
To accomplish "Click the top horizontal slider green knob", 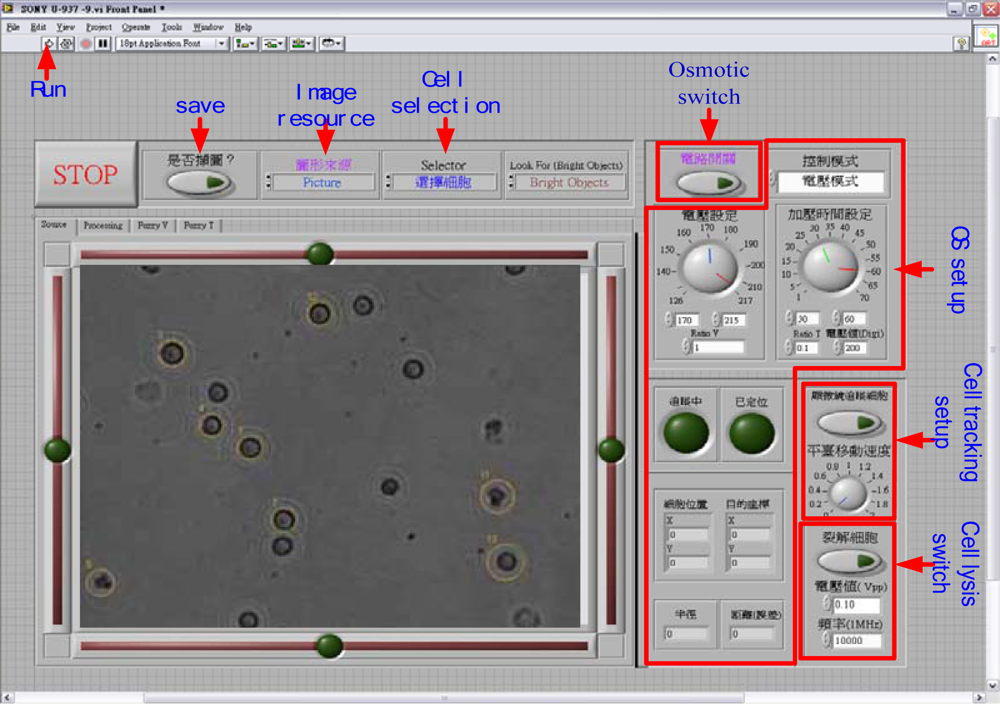I will (x=320, y=254).
